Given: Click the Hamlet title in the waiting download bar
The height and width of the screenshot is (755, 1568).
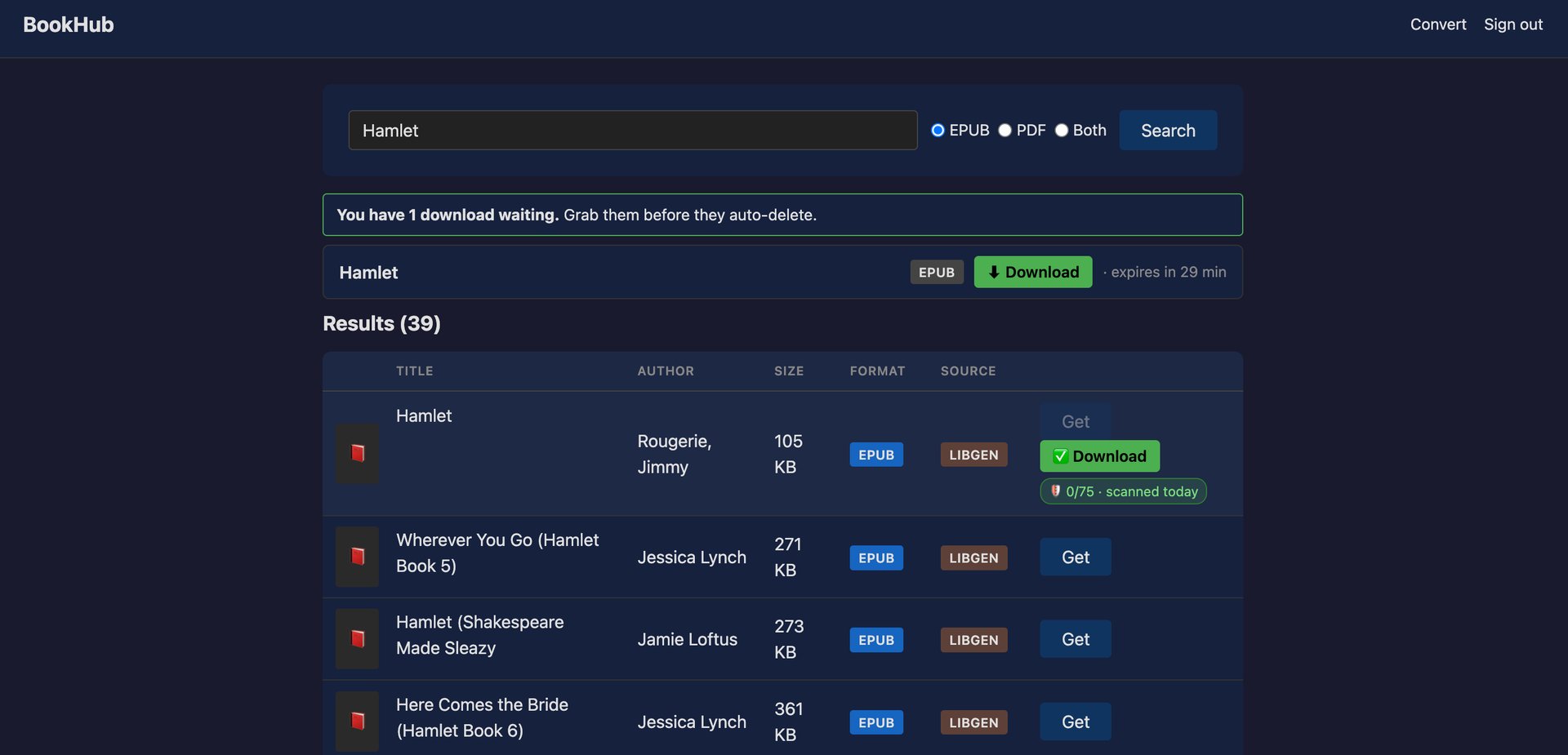Looking at the screenshot, I should [x=368, y=273].
